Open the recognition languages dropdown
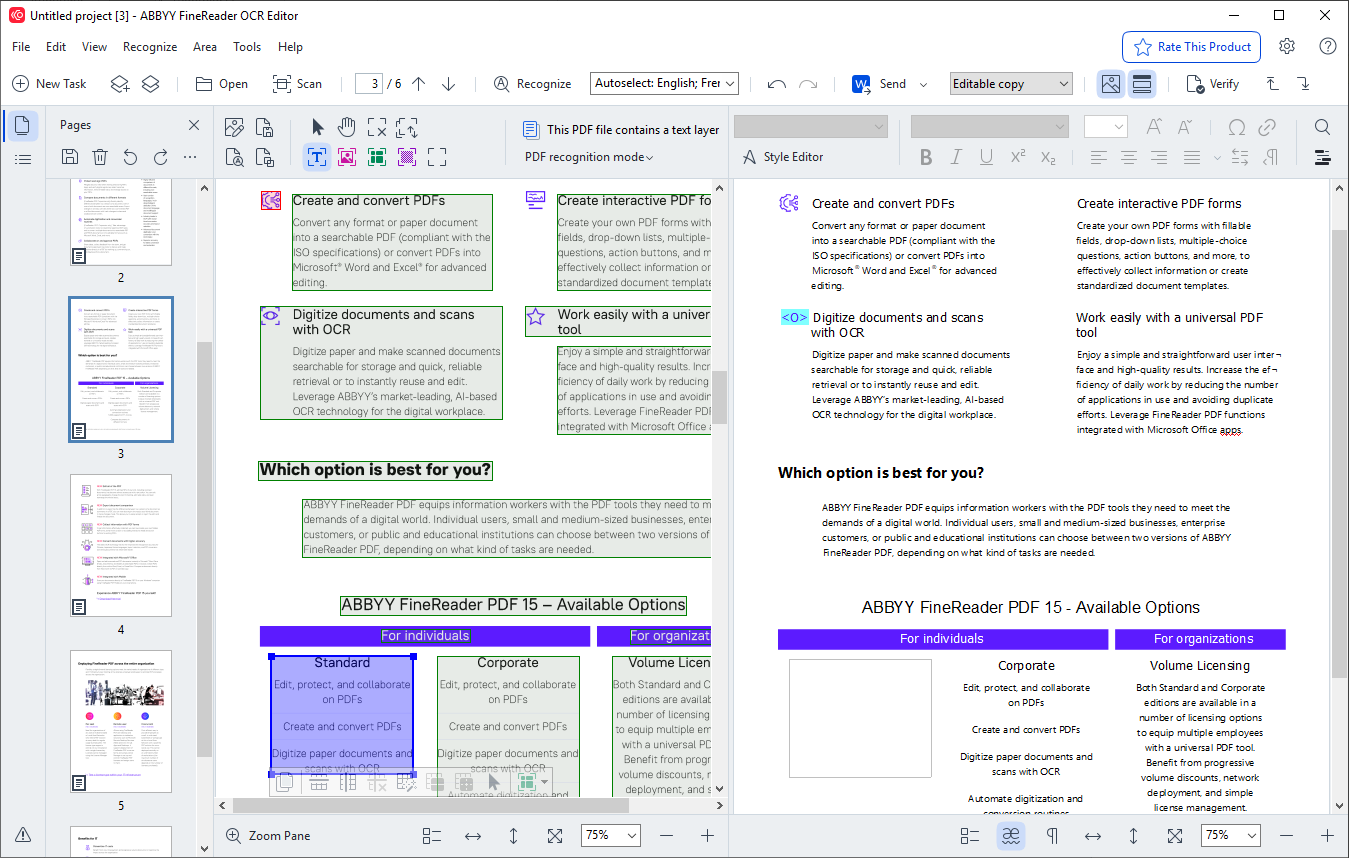 [x=664, y=84]
